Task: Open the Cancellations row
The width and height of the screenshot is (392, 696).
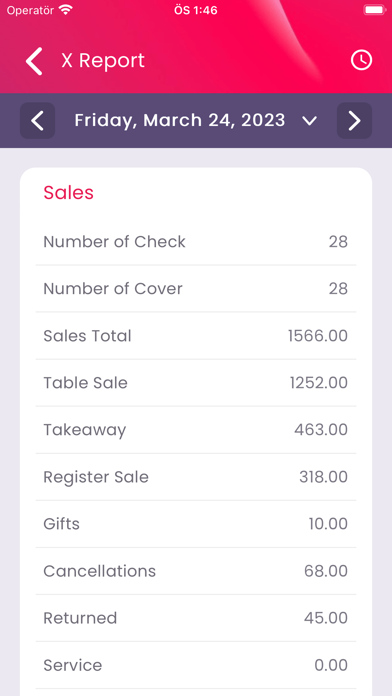Action: [196, 571]
